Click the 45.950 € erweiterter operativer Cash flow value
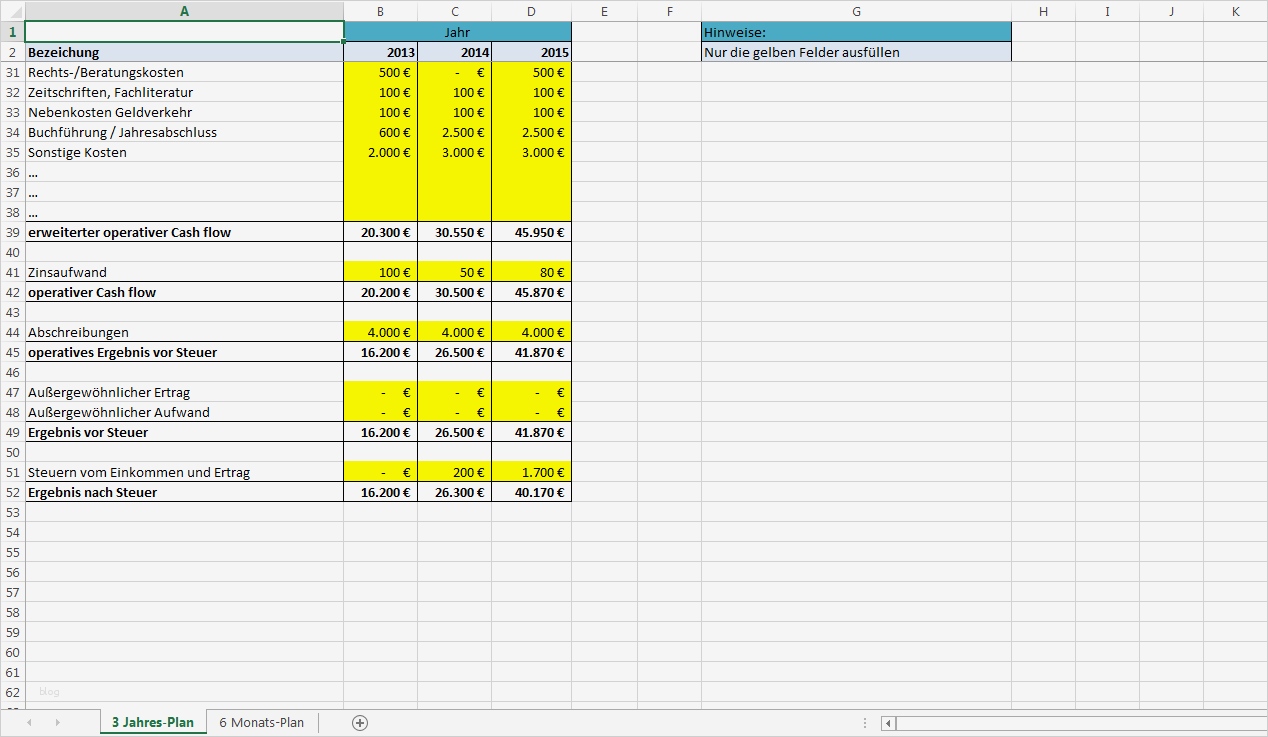 point(531,232)
